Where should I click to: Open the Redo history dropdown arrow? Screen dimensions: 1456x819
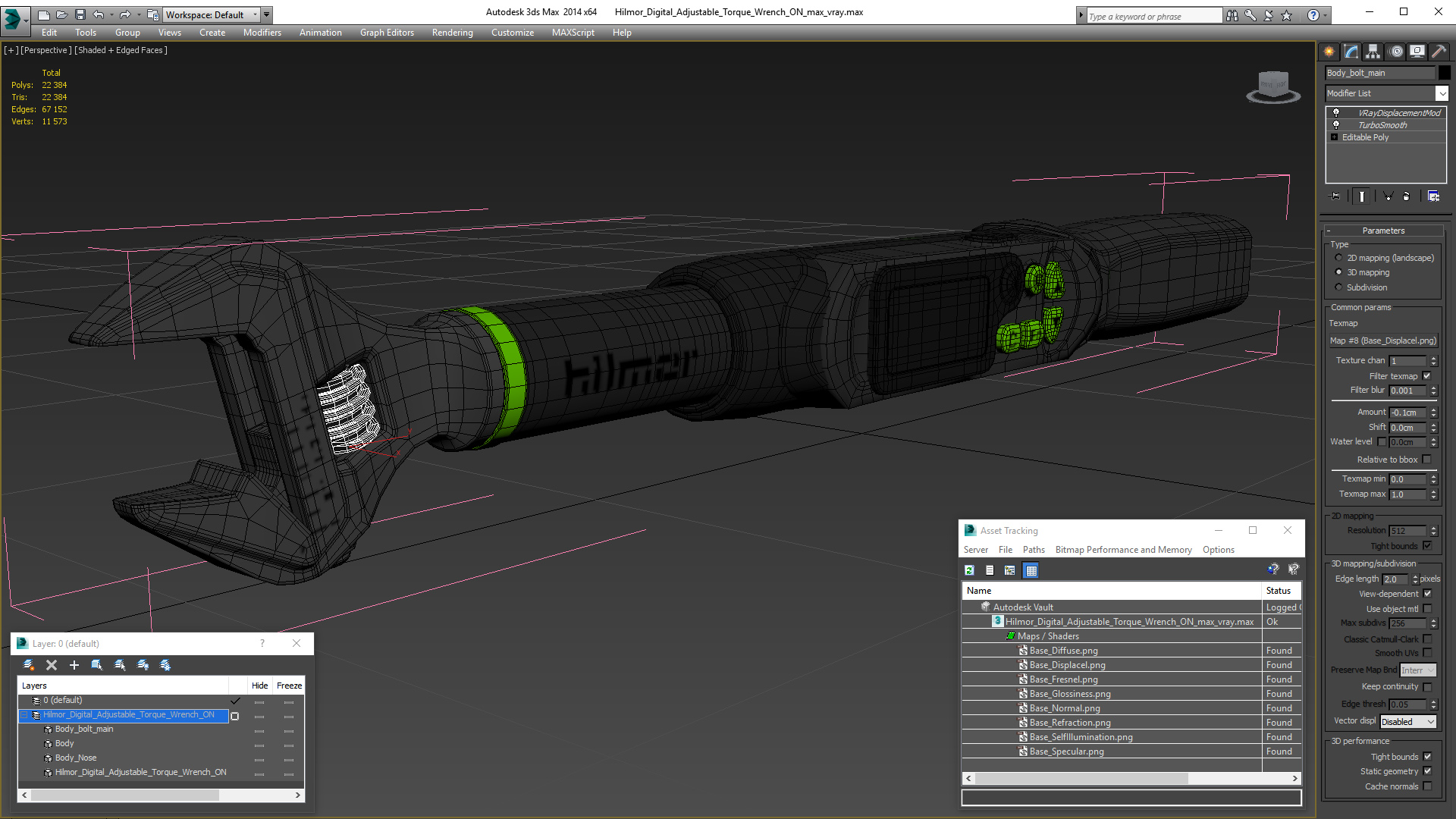pos(138,14)
